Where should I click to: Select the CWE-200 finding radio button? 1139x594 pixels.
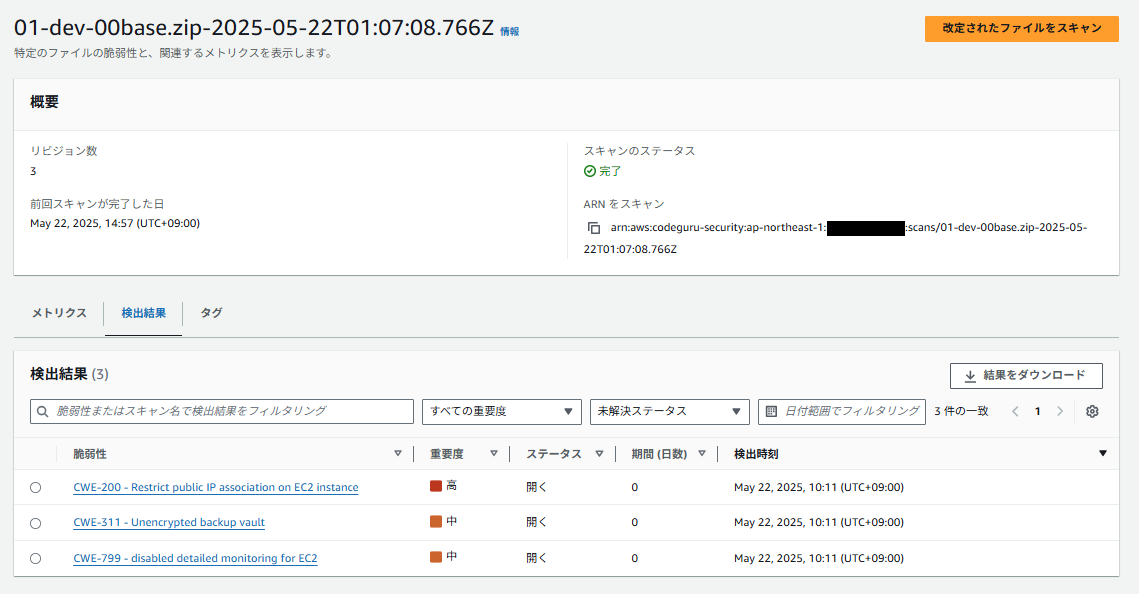click(x=36, y=487)
